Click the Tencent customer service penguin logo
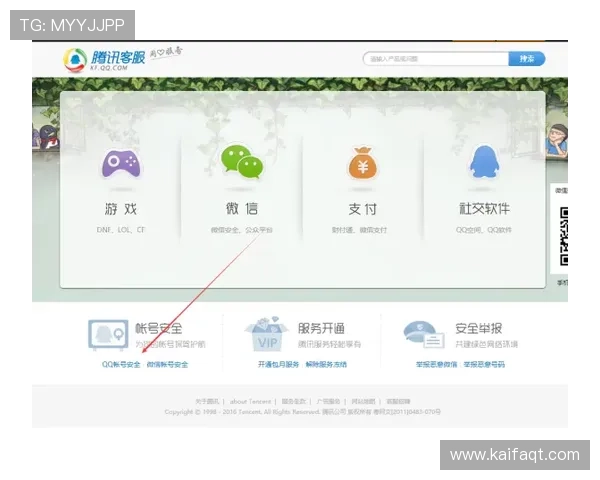600x480 pixels. click(75, 60)
